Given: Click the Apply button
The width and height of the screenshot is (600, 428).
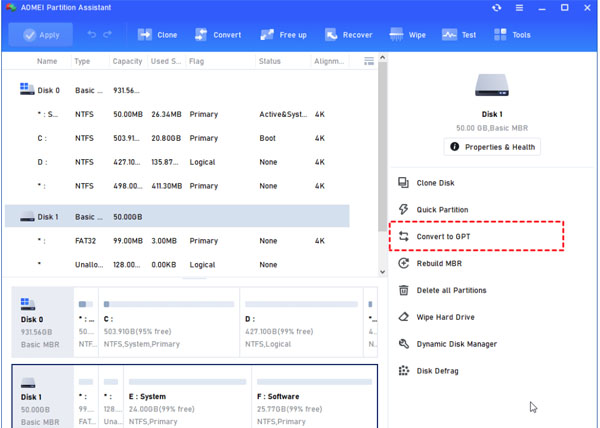Looking at the screenshot, I should click(x=41, y=35).
